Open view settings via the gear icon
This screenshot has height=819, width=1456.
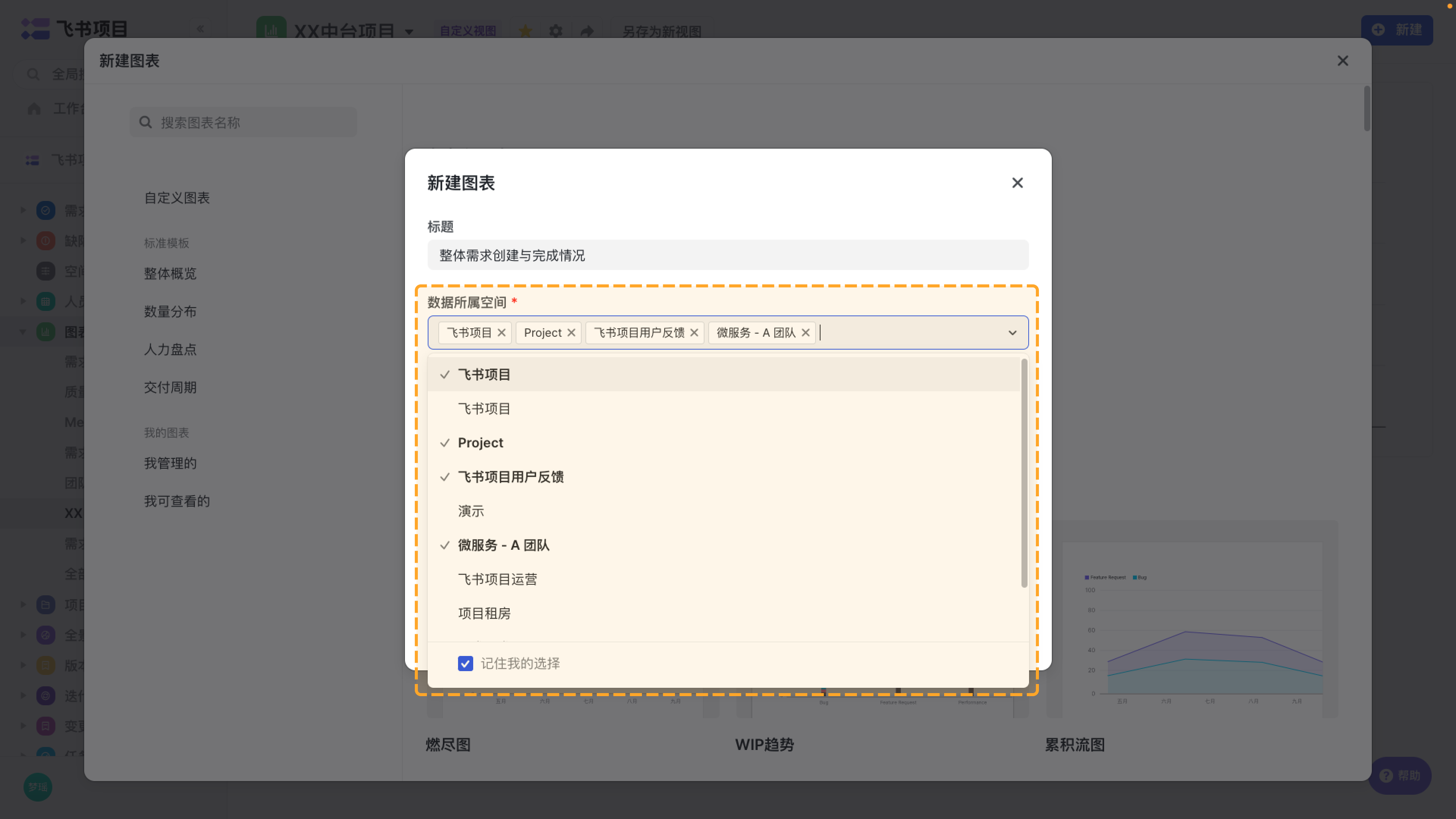tap(556, 31)
